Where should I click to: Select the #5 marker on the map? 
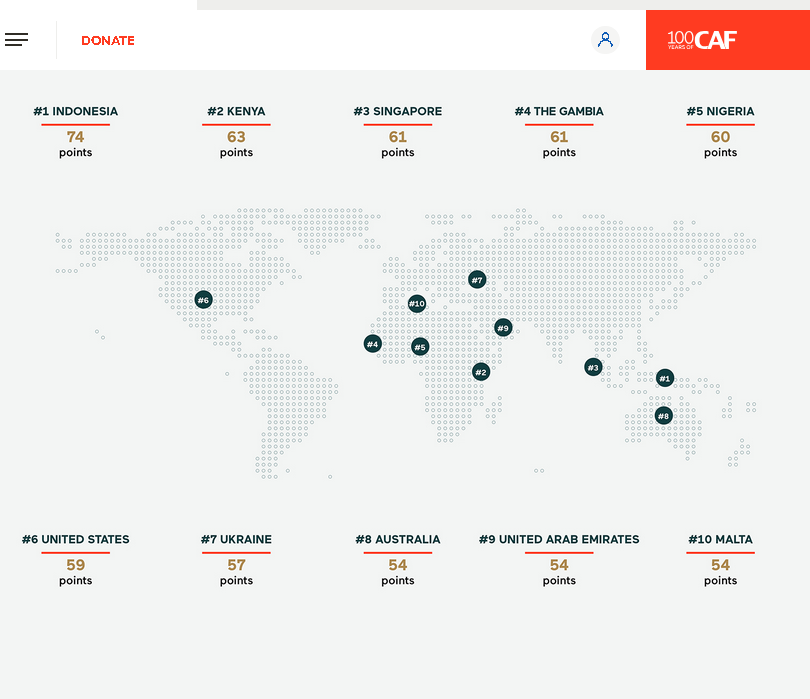420,347
